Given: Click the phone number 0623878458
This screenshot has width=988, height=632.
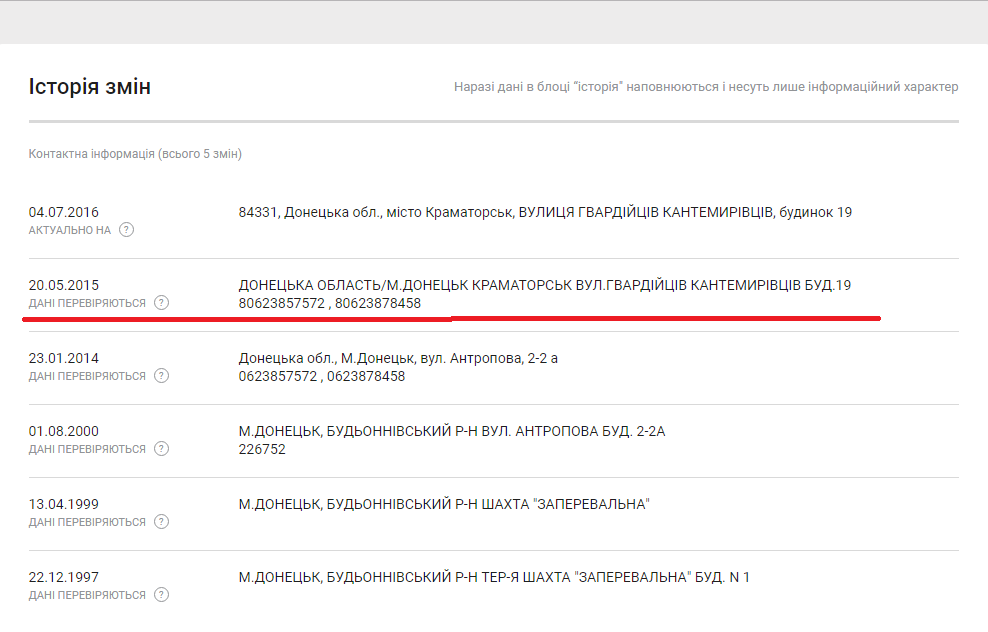Looking at the screenshot, I should coord(366,376).
